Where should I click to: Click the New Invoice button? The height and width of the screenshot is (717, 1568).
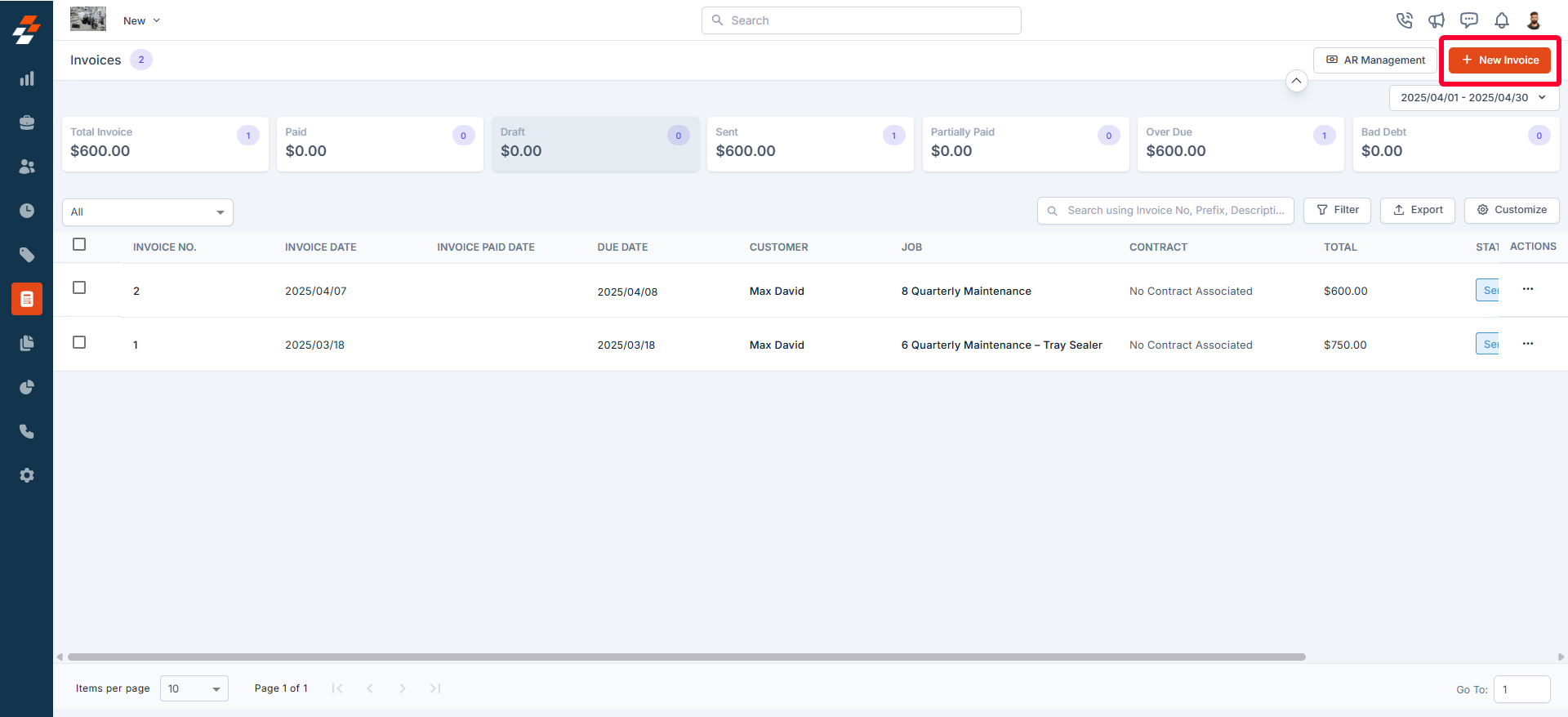1499,60
